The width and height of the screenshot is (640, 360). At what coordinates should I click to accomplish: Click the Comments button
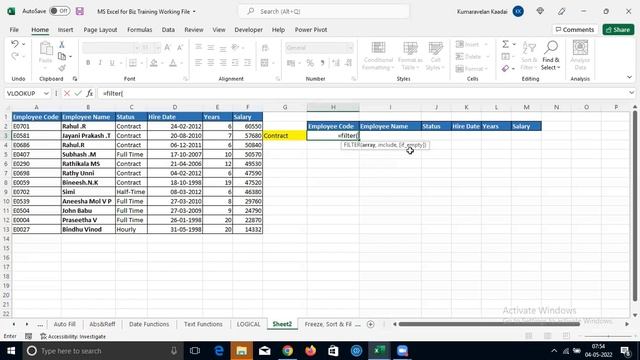coord(575,29)
